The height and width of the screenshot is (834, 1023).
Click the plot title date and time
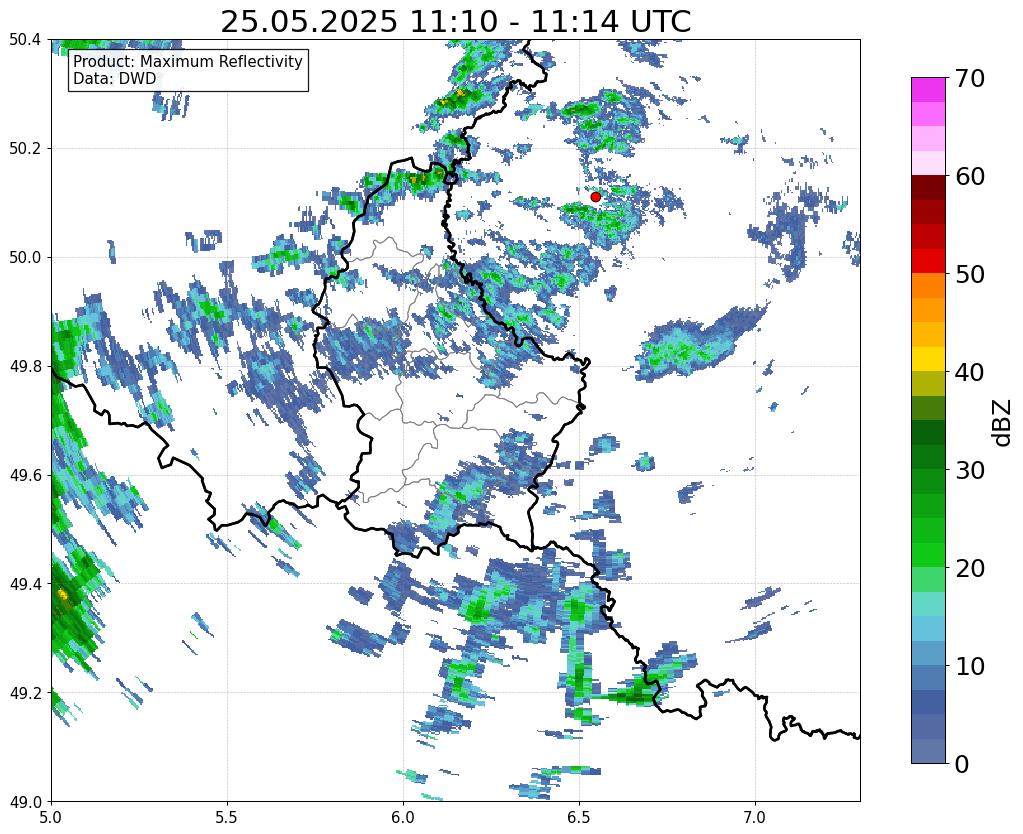point(455,22)
